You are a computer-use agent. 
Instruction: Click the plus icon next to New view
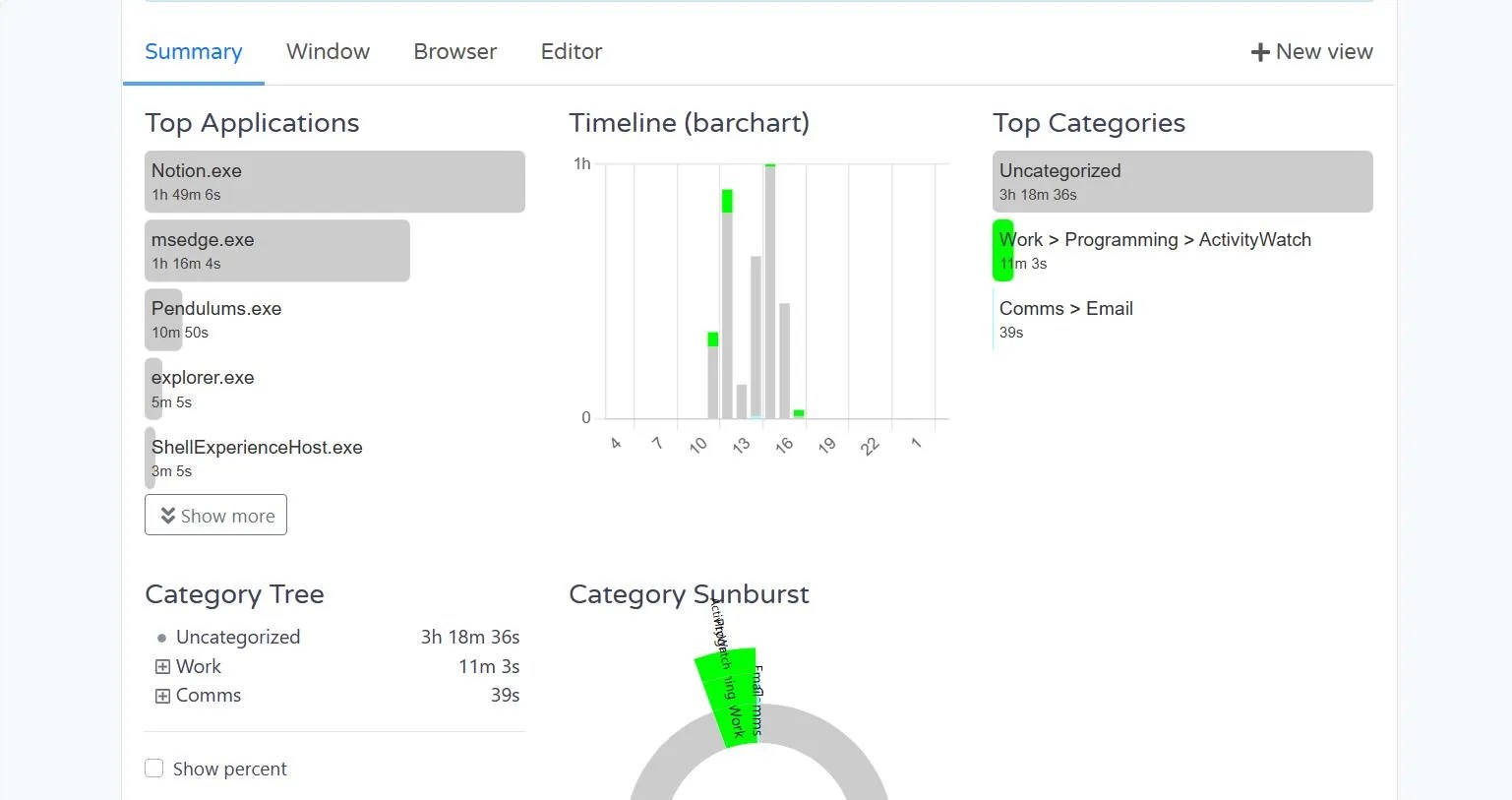[1260, 51]
